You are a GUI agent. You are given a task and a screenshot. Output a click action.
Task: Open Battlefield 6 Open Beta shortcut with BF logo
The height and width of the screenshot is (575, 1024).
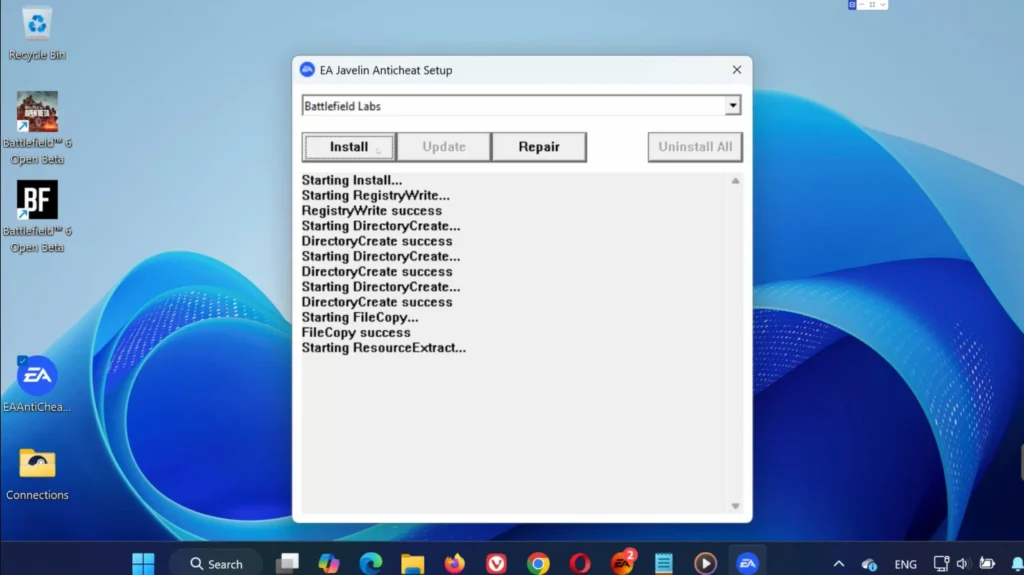[x=37, y=200]
